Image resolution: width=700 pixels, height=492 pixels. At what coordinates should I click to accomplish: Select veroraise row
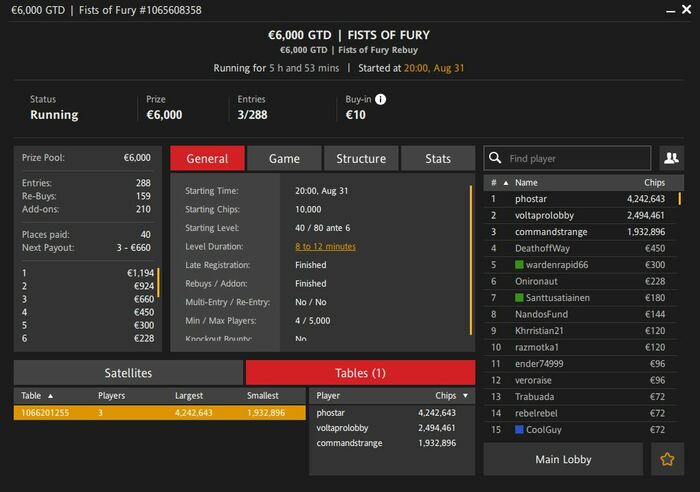(580, 380)
